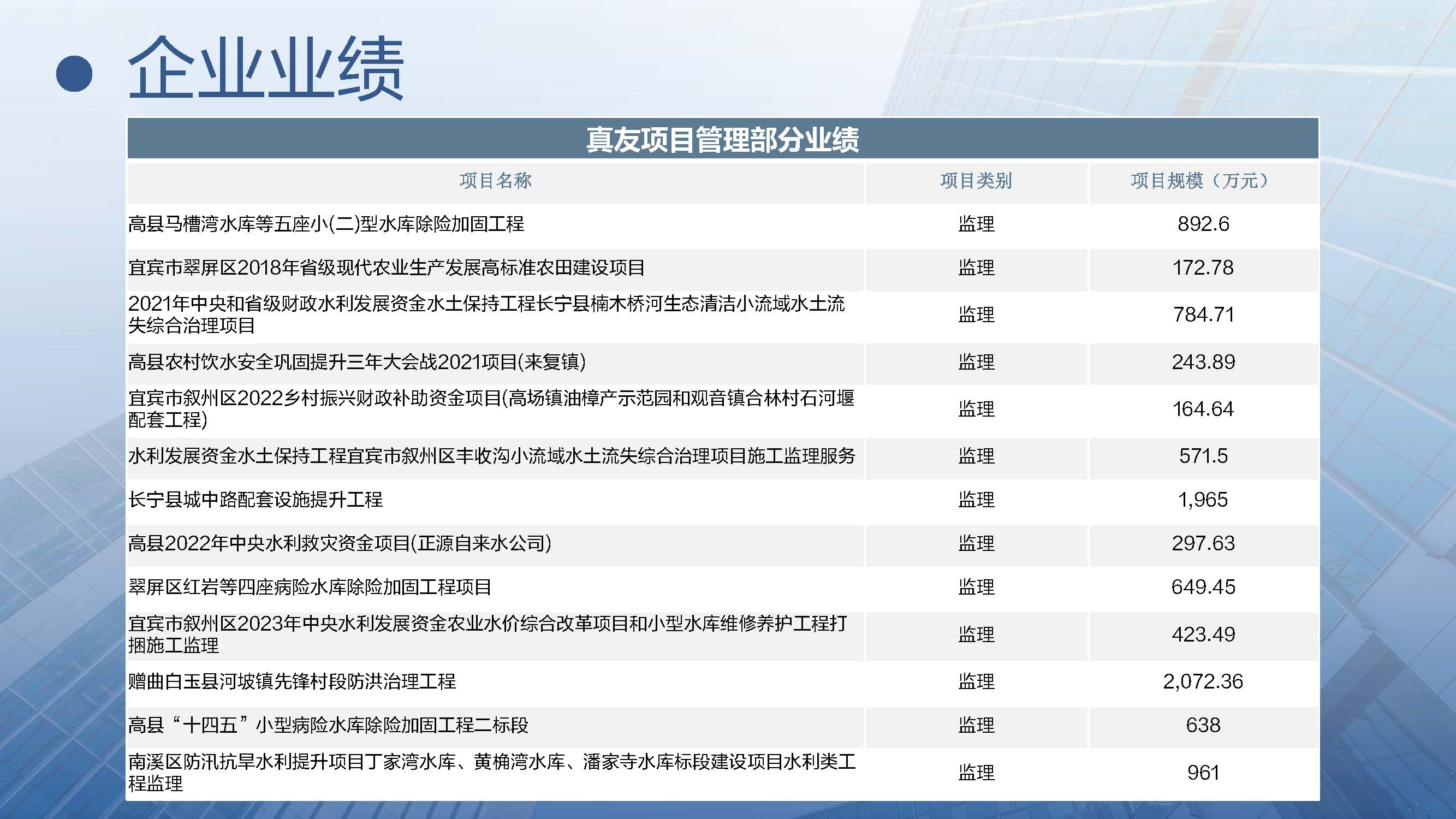Click 监理 in the 172.78 value row
This screenshot has height=819, width=1456.
pyautogui.click(x=976, y=268)
